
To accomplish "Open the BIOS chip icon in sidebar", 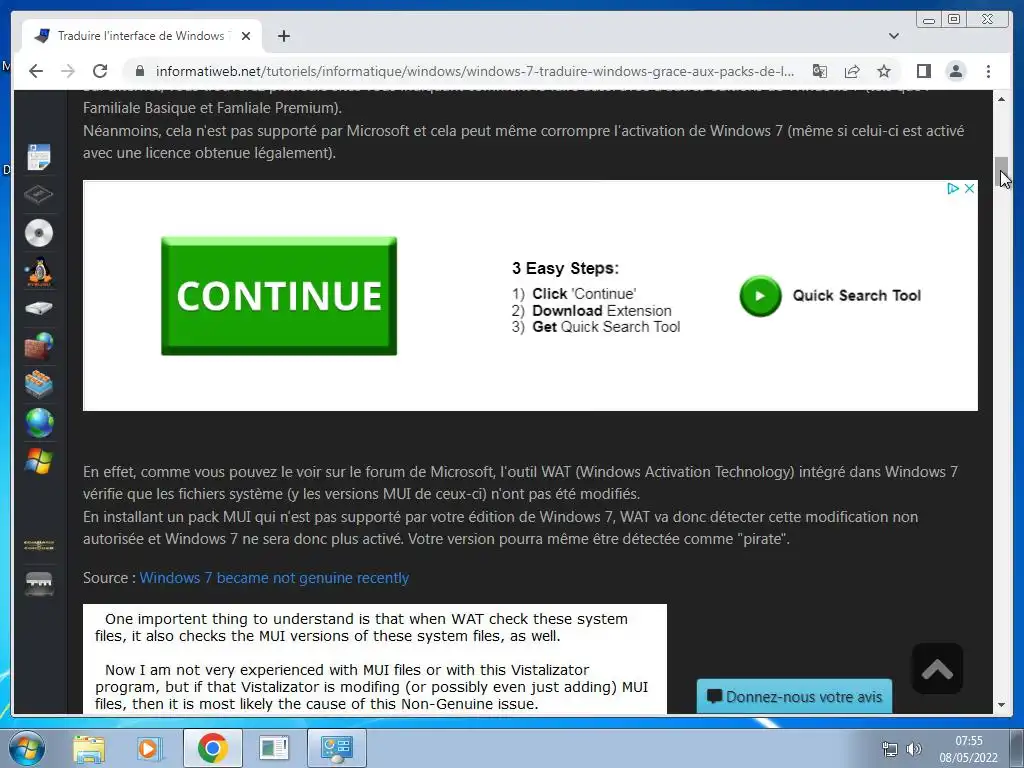I will (x=39, y=194).
